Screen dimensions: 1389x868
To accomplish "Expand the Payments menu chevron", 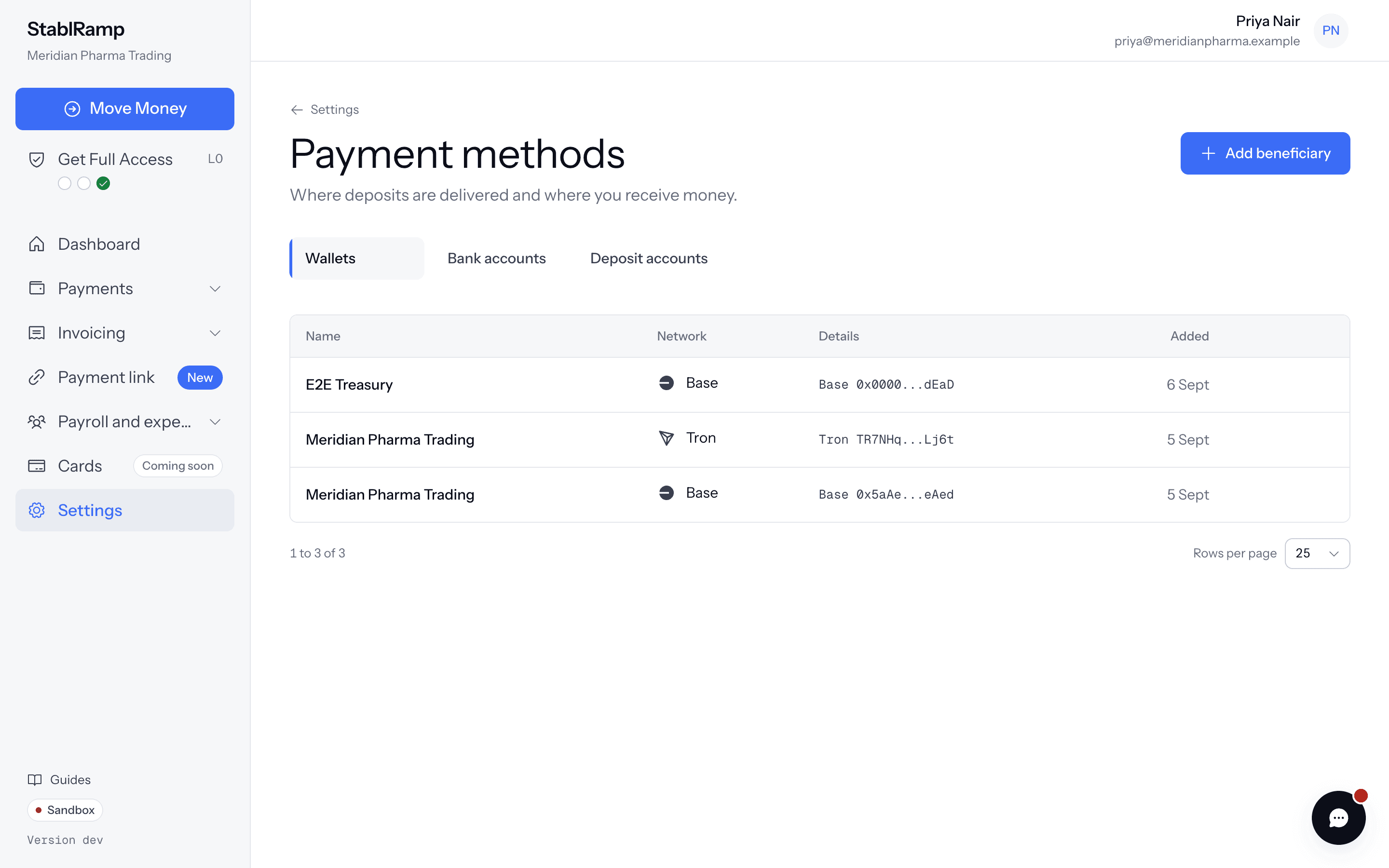I will click(215, 289).
